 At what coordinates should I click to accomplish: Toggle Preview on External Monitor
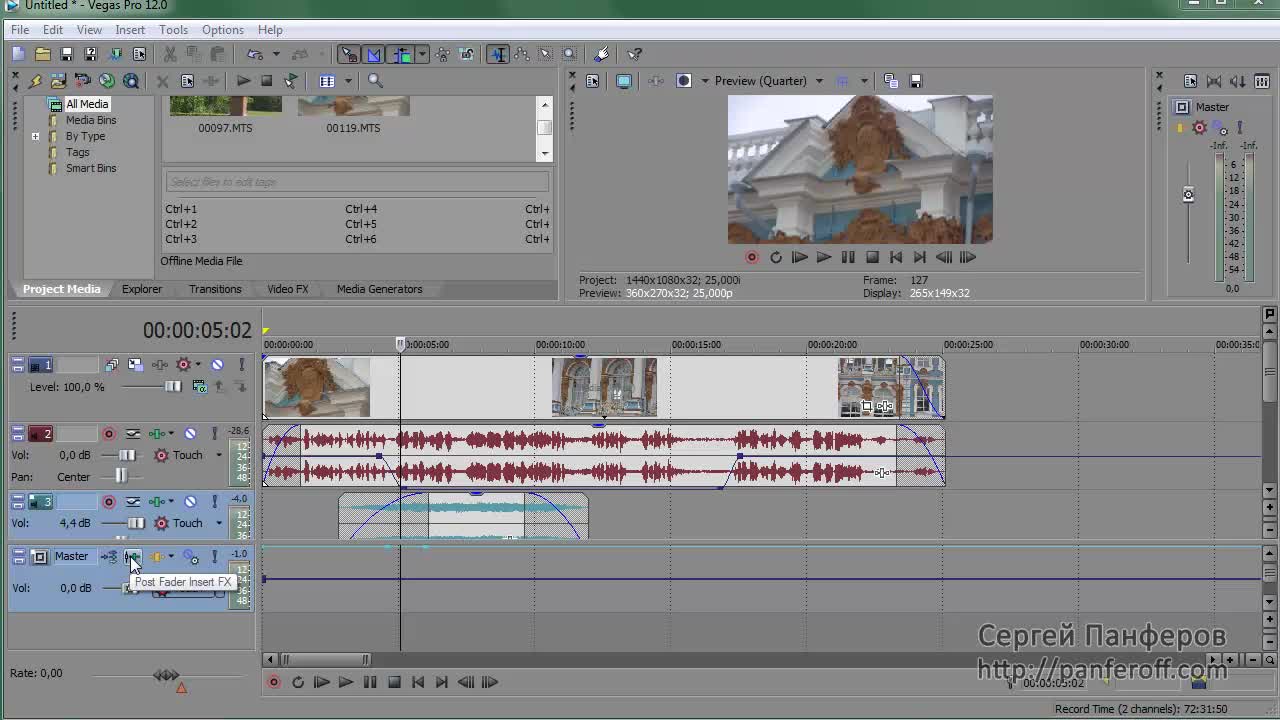tap(624, 81)
